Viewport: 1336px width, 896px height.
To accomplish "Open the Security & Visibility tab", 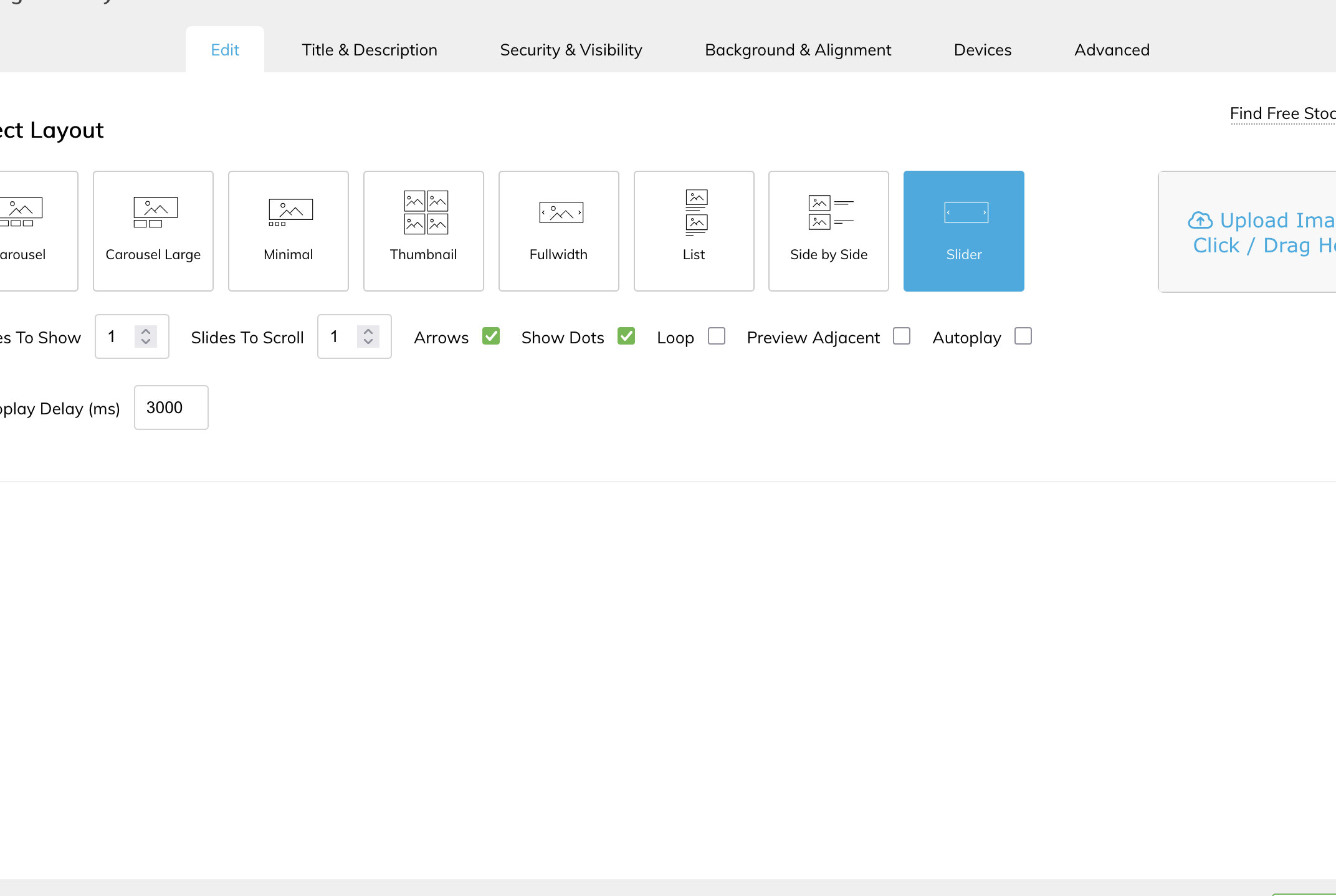I will pyautogui.click(x=571, y=50).
